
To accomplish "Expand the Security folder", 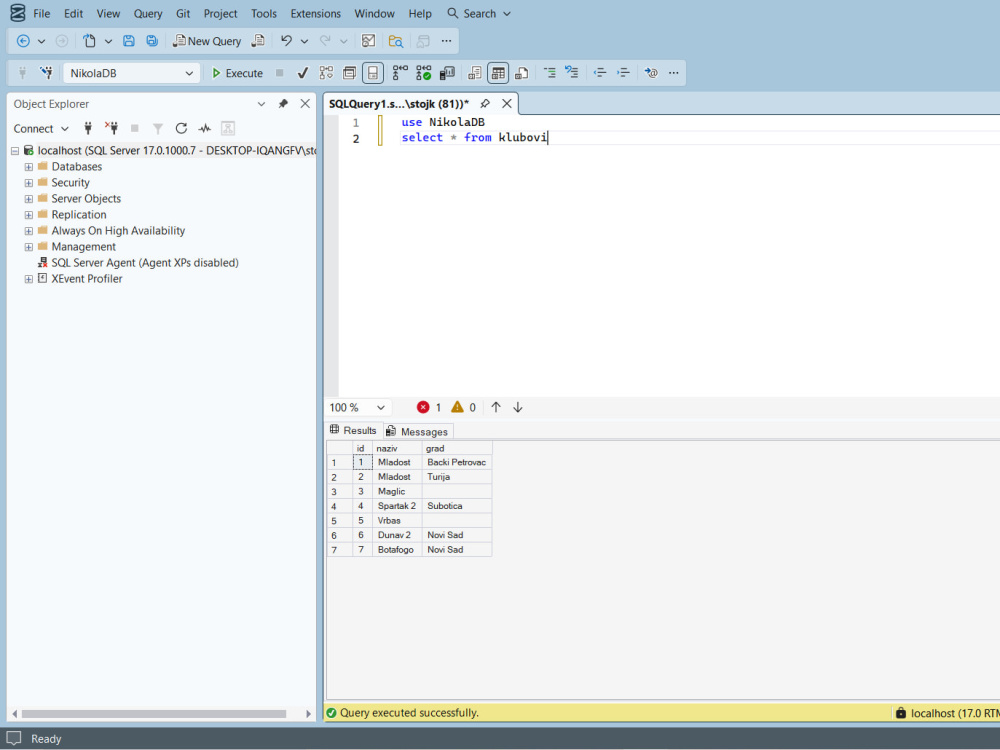I will coord(29,183).
